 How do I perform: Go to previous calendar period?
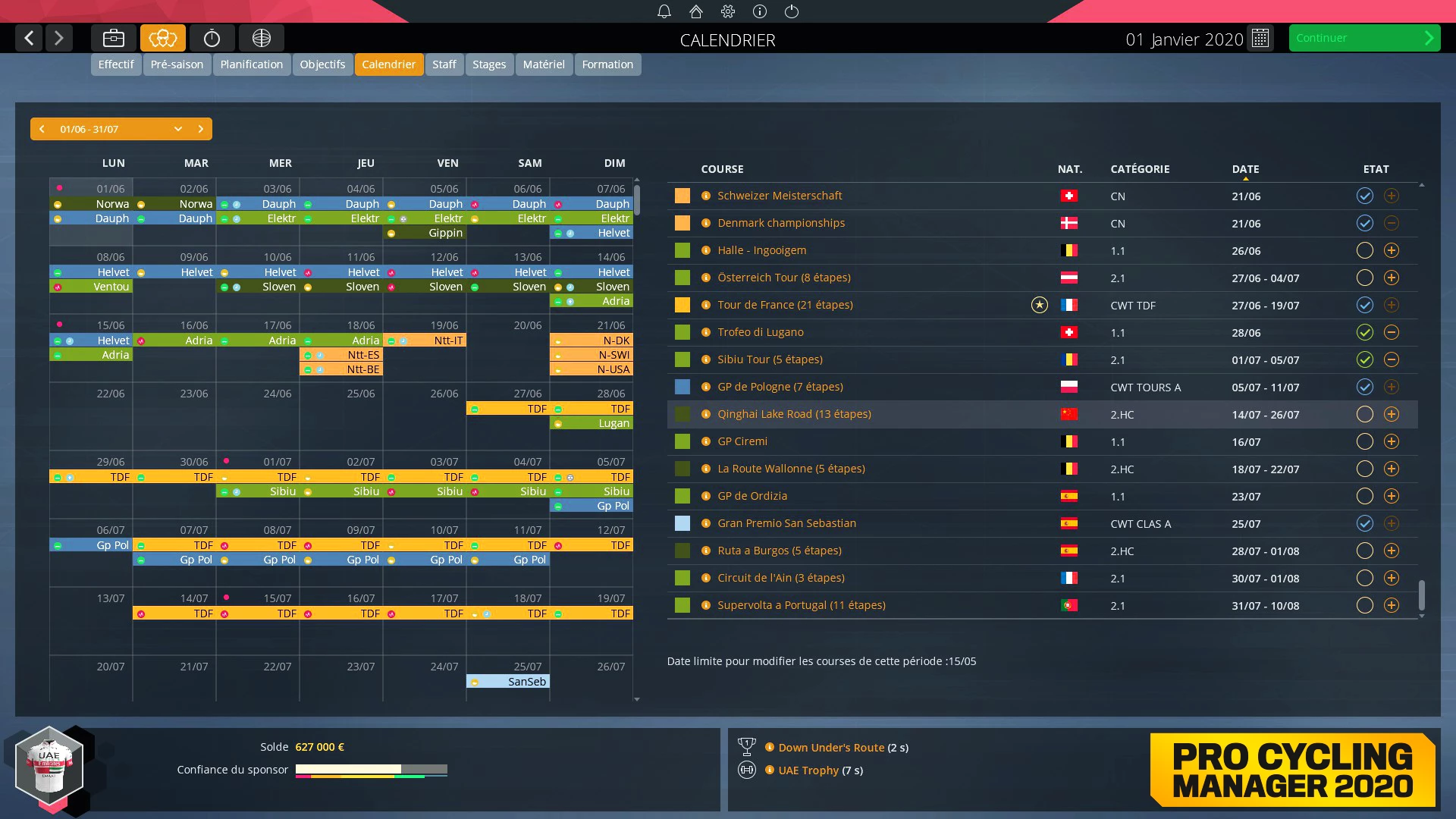click(42, 129)
